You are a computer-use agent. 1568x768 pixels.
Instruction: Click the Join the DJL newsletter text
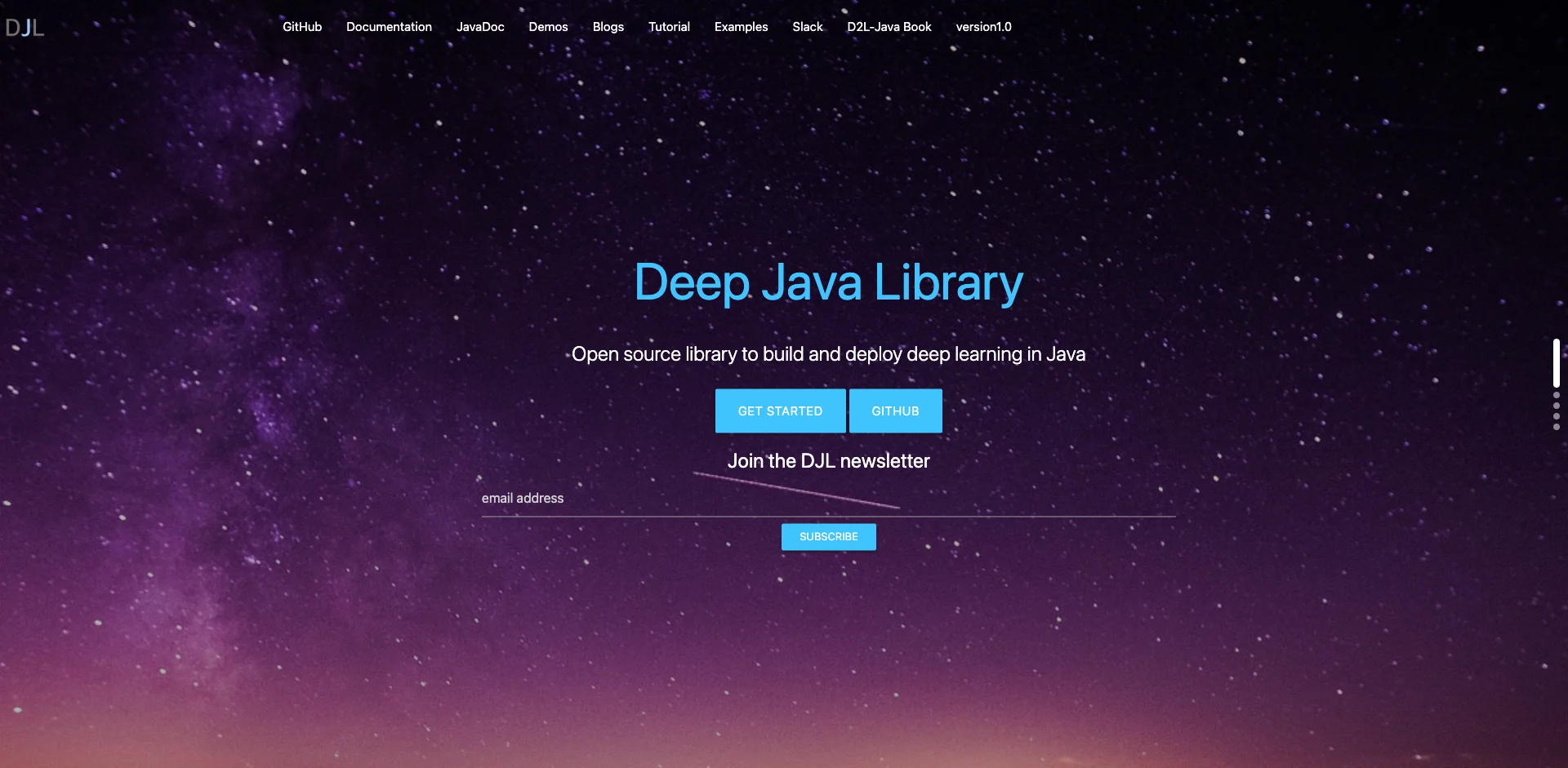pos(829,461)
